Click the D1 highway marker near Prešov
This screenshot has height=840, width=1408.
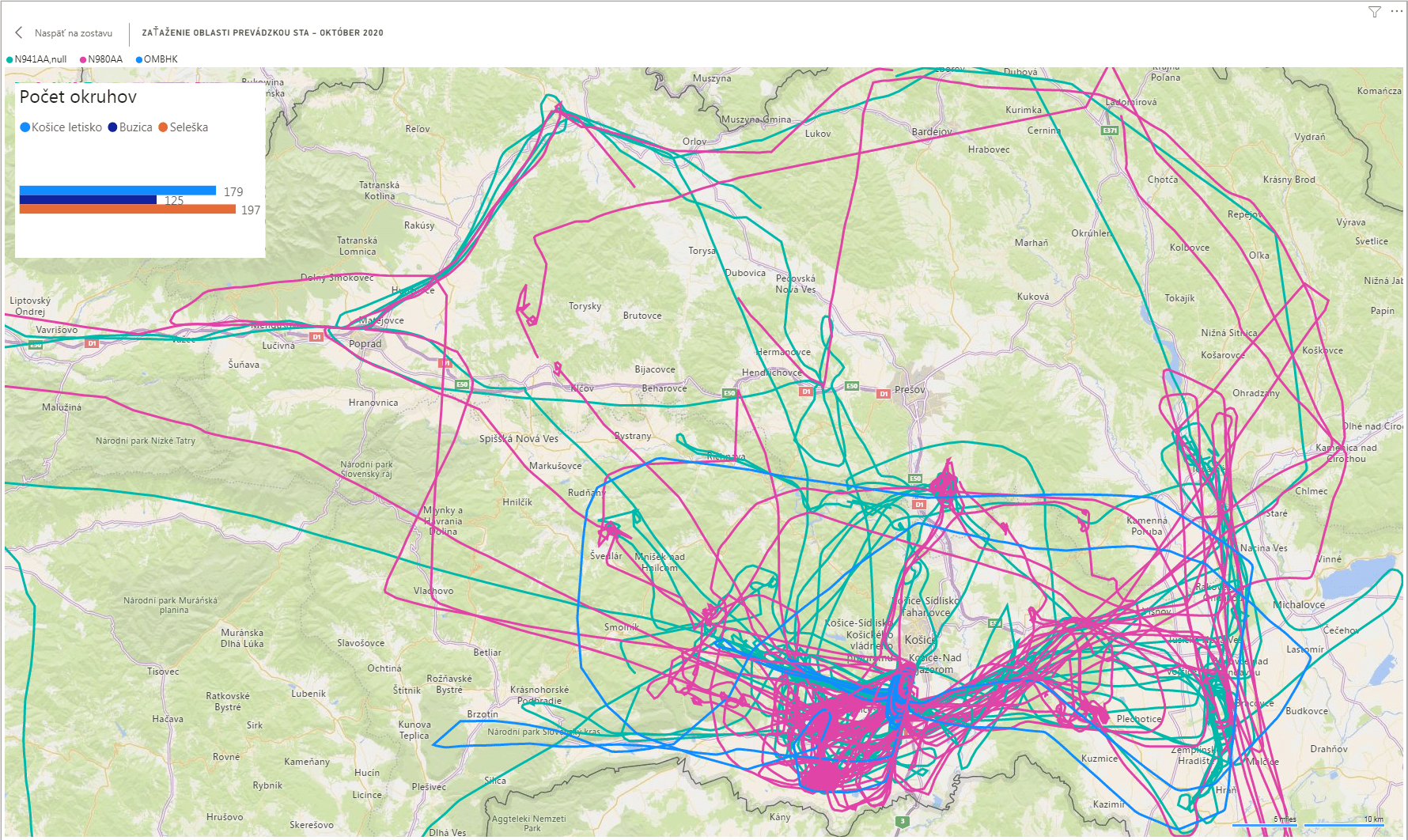tap(884, 393)
